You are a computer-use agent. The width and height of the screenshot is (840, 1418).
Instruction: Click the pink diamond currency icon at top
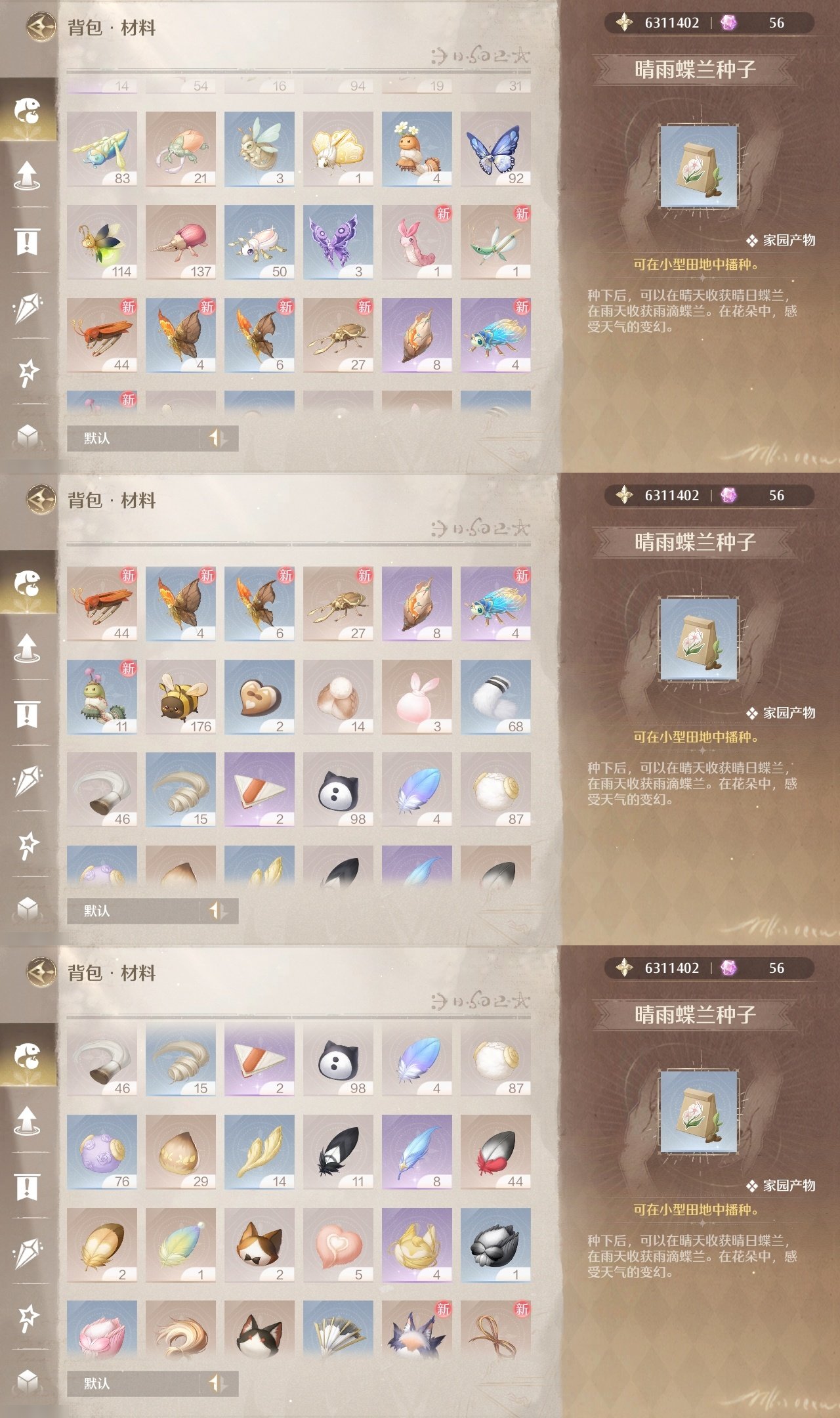(x=728, y=23)
